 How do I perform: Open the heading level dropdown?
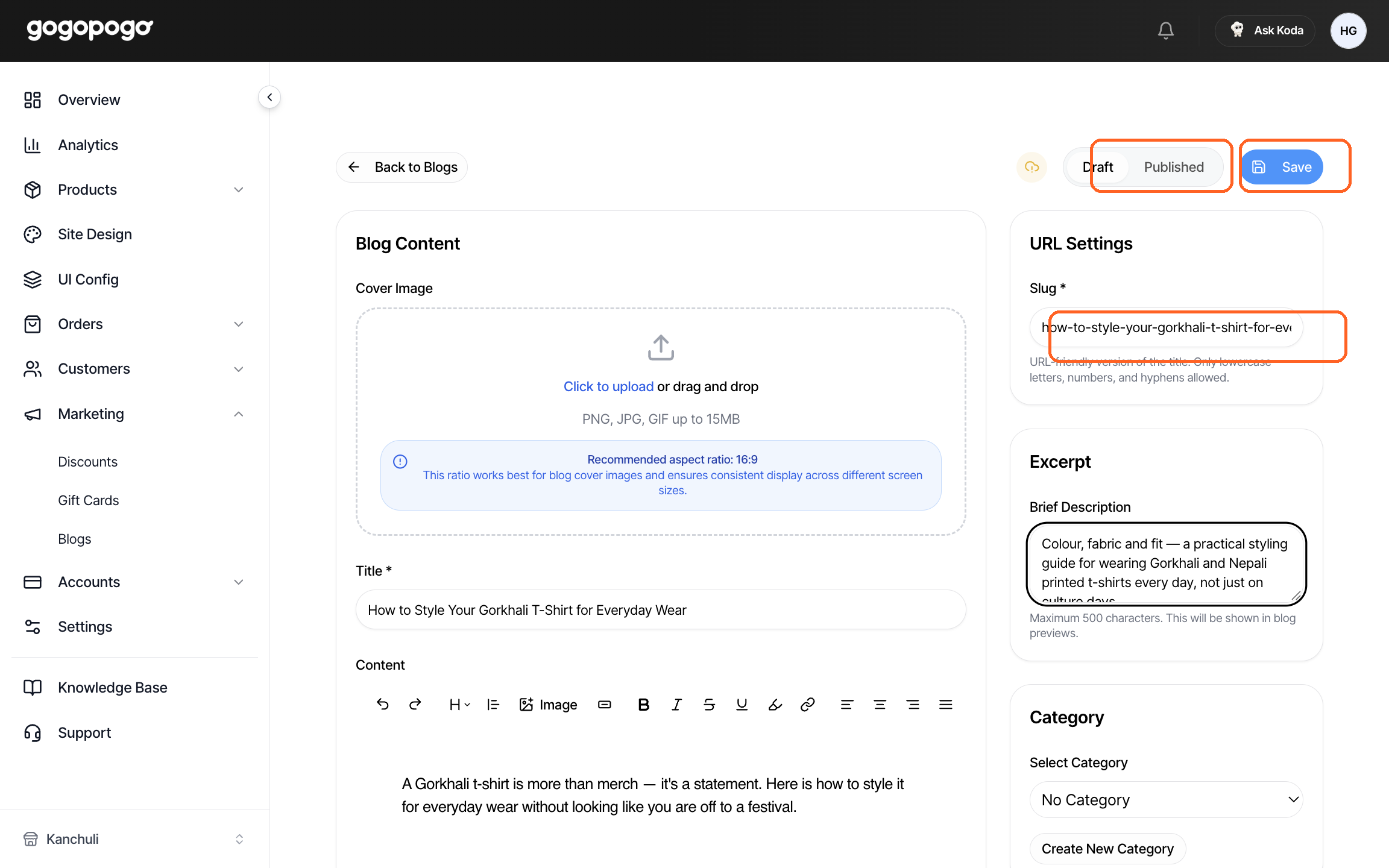coord(459,704)
